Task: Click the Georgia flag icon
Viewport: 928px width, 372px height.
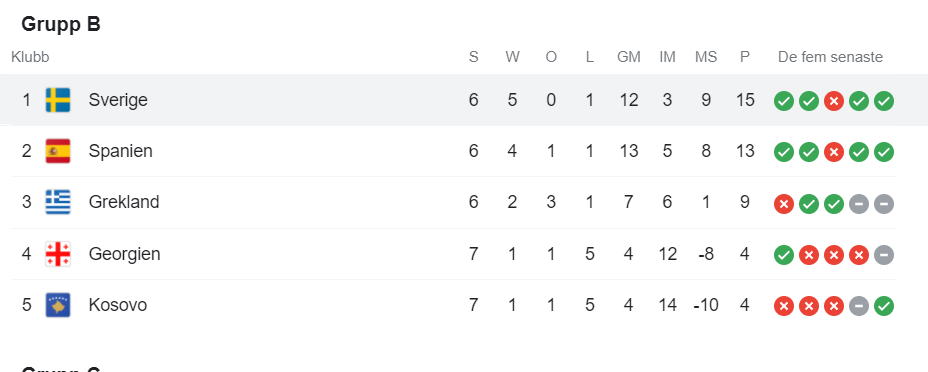Action: pos(58,254)
